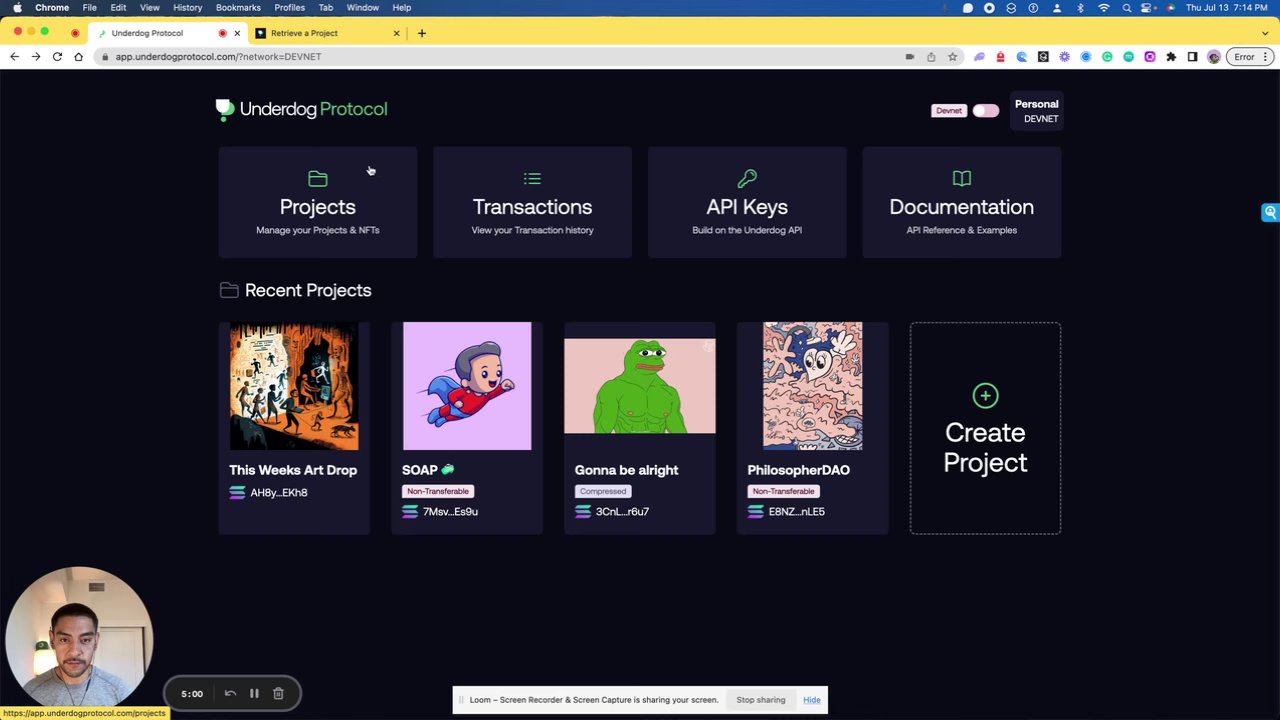The height and width of the screenshot is (720, 1280).
Task: Click the Error update button
Action: pyautogui.click(x=1249, y=57)
